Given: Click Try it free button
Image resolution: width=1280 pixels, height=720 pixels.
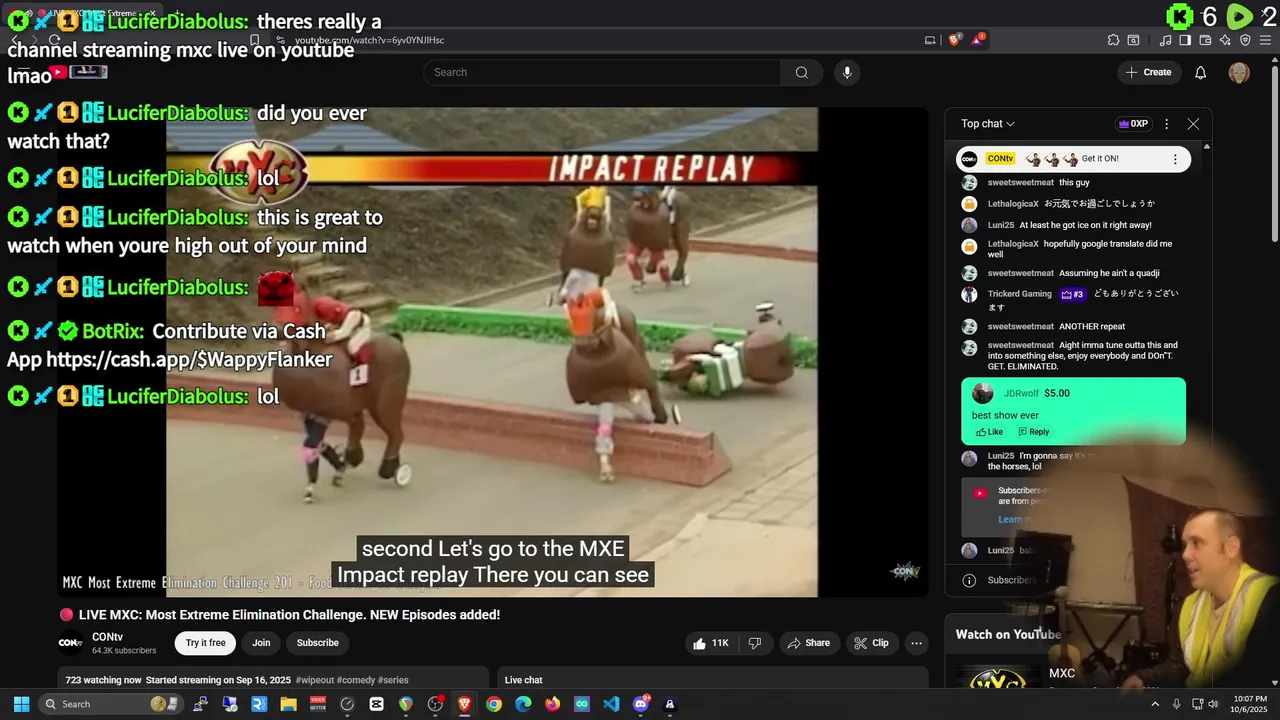Looking at the screenshot, I should (x=205, y=643).
